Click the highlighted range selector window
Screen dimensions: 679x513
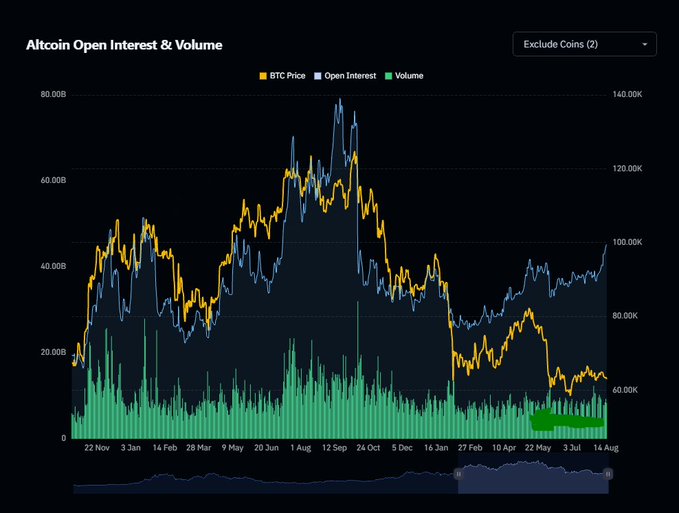point(533,474)
